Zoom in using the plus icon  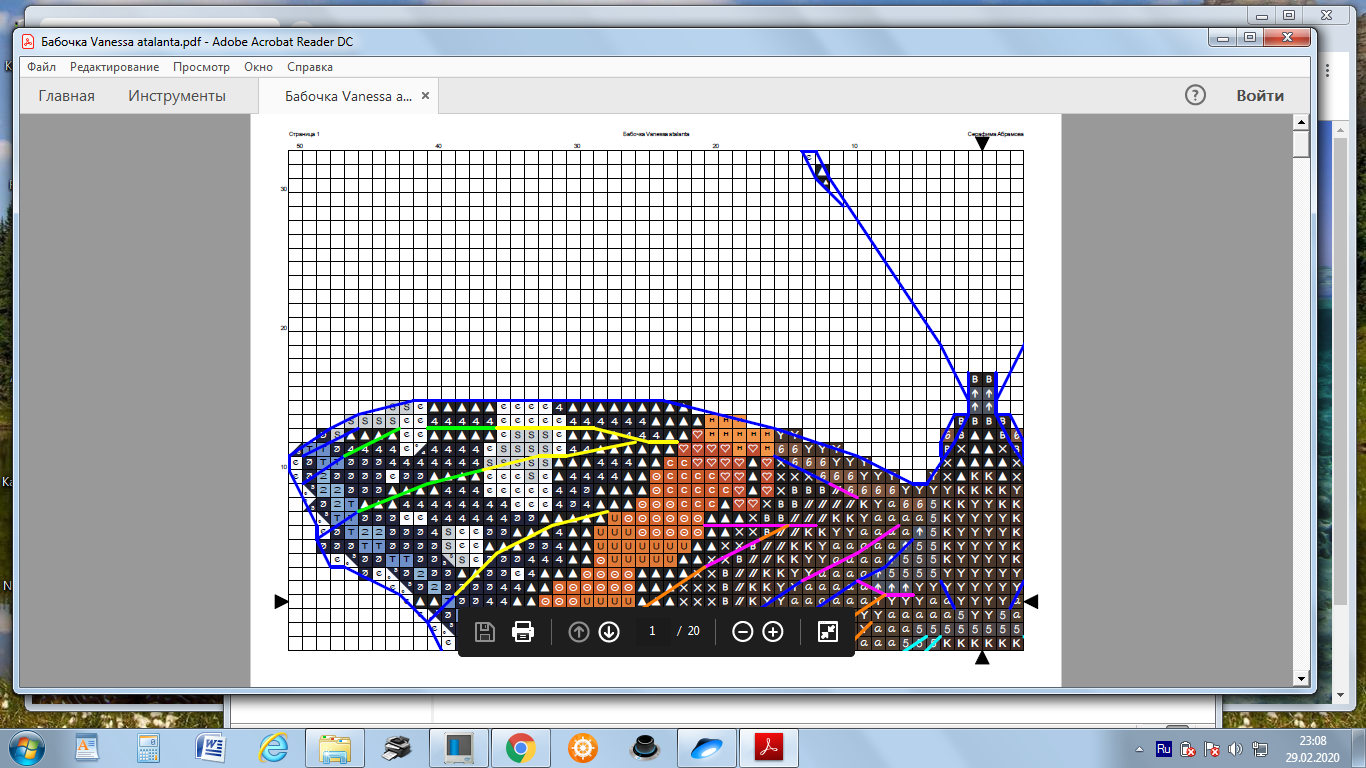pyautogui.click(x=773, y=632)
